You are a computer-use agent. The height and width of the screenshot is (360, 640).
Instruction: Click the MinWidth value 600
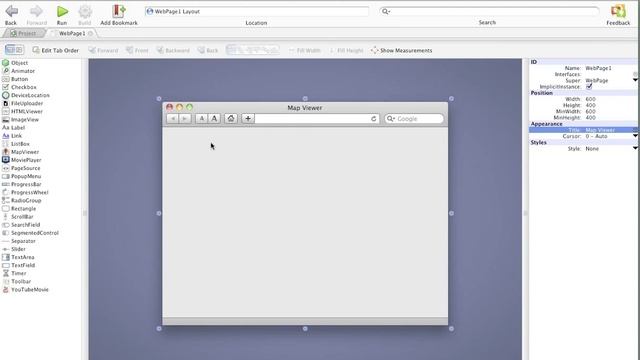[591, 111]
